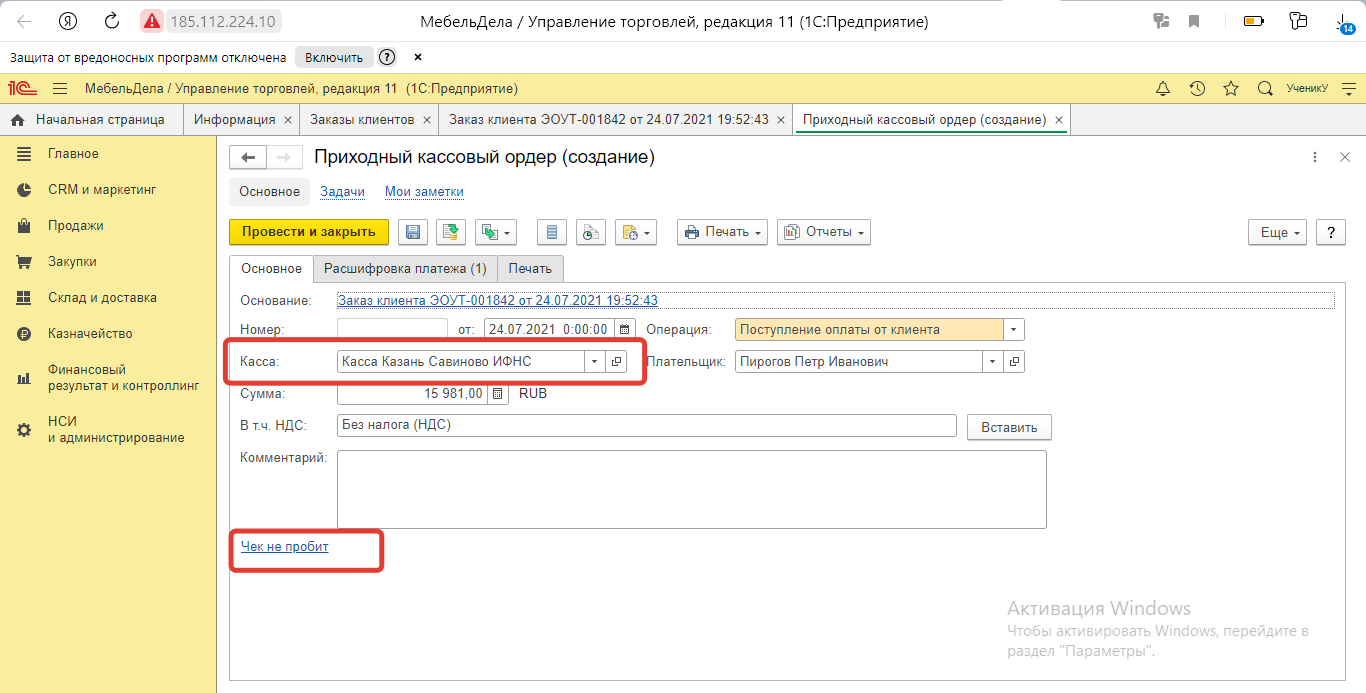Open the Мои заметки link

click(x=424, y=191)
